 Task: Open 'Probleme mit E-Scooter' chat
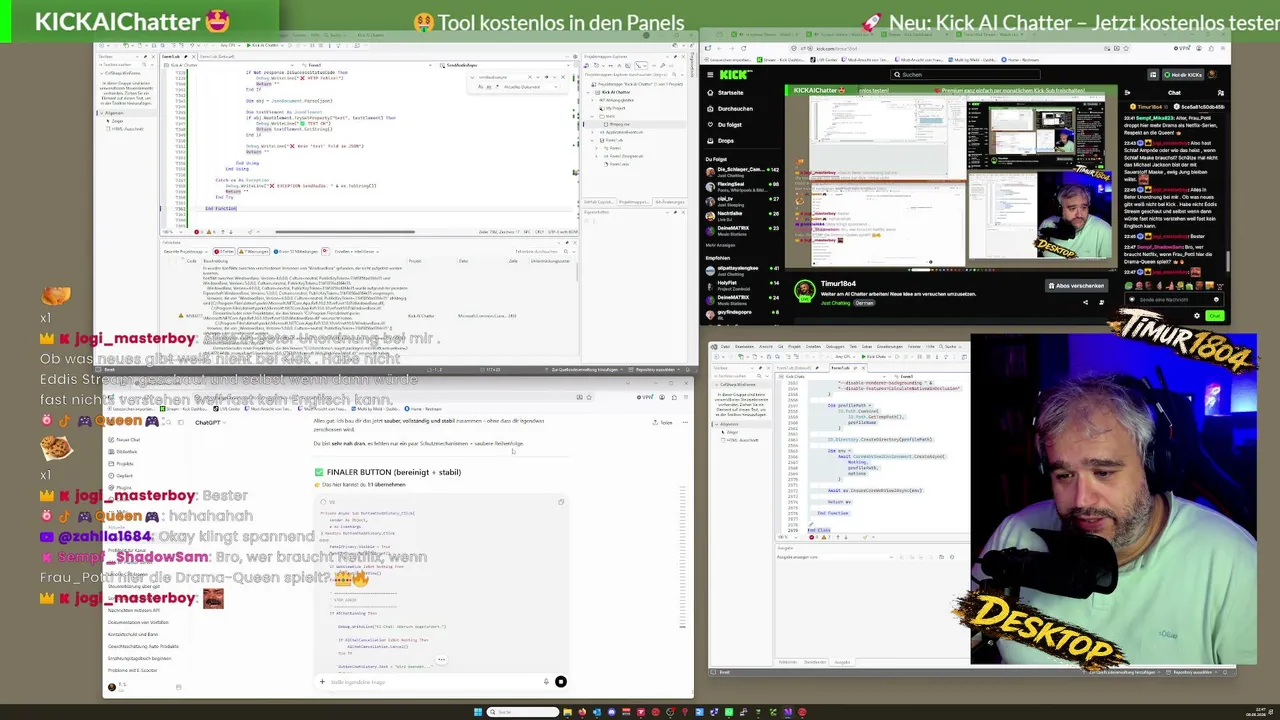[132, 670]
